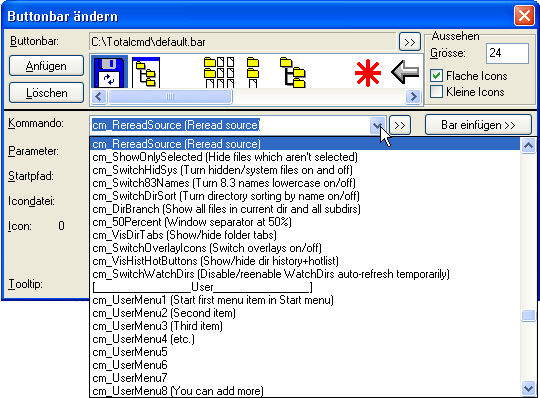
Task: Click the two-folder single column icon
Action: 253,72
